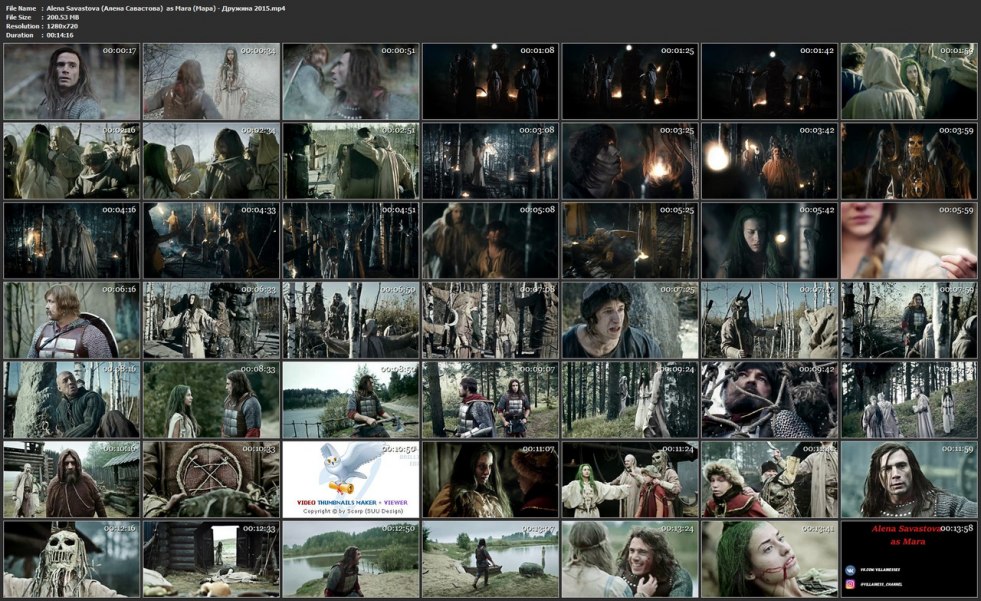Select the thumbnail stamped 00:11:24

[628, 480]
